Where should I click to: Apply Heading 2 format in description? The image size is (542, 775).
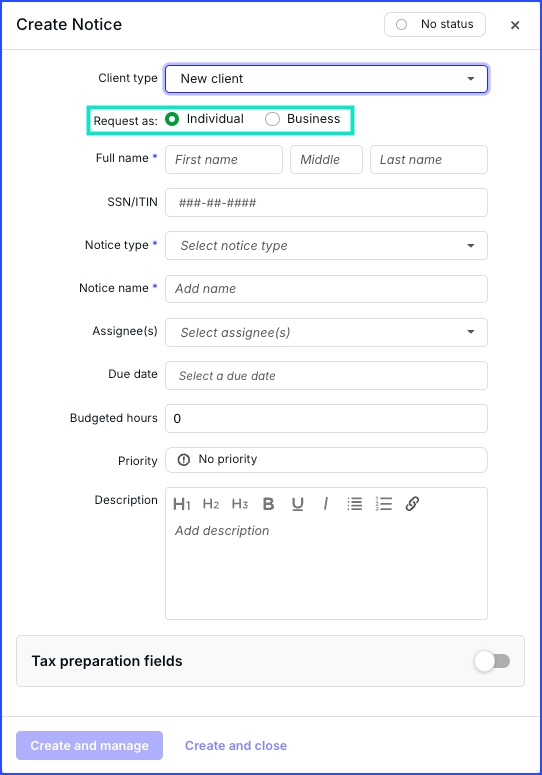point(211,504)
